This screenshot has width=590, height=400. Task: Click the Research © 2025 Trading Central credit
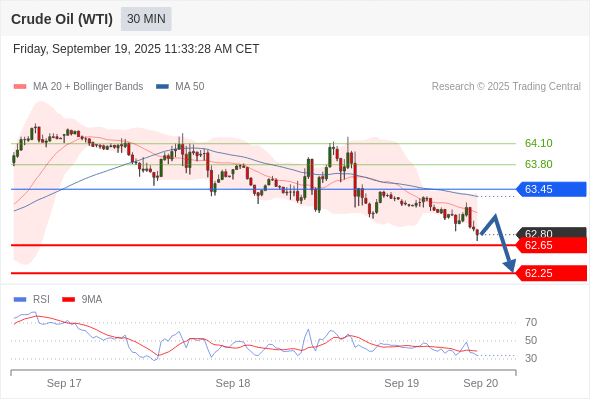tap(506, 87)
